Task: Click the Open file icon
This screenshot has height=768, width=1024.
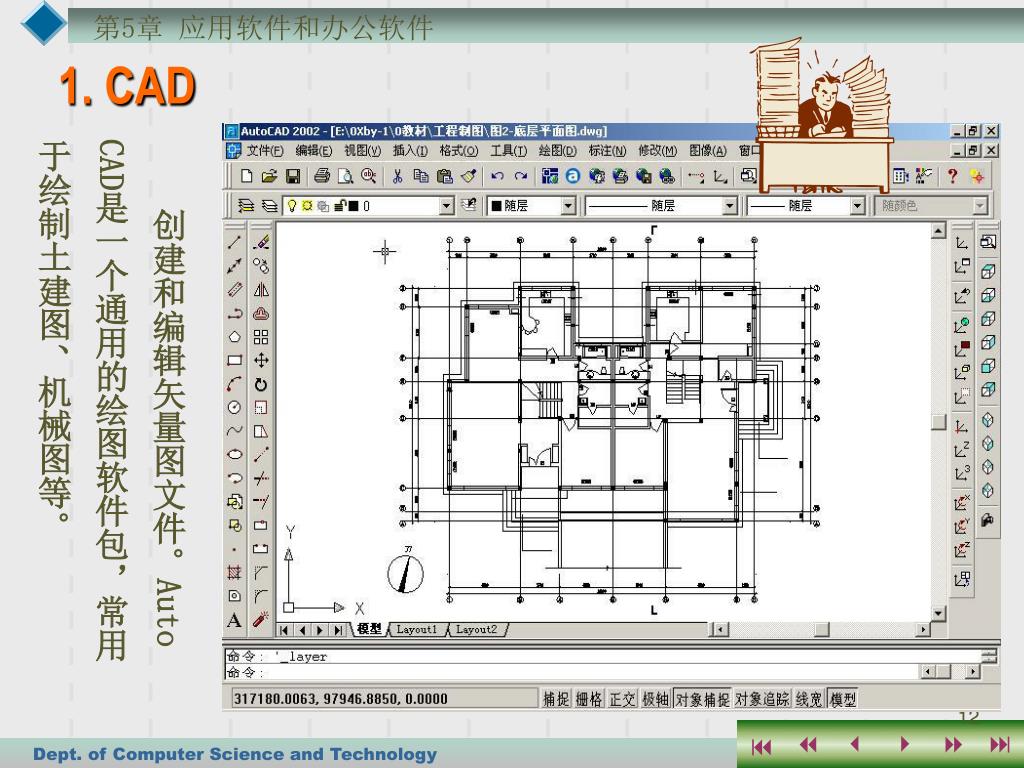Action: point(269,176)
